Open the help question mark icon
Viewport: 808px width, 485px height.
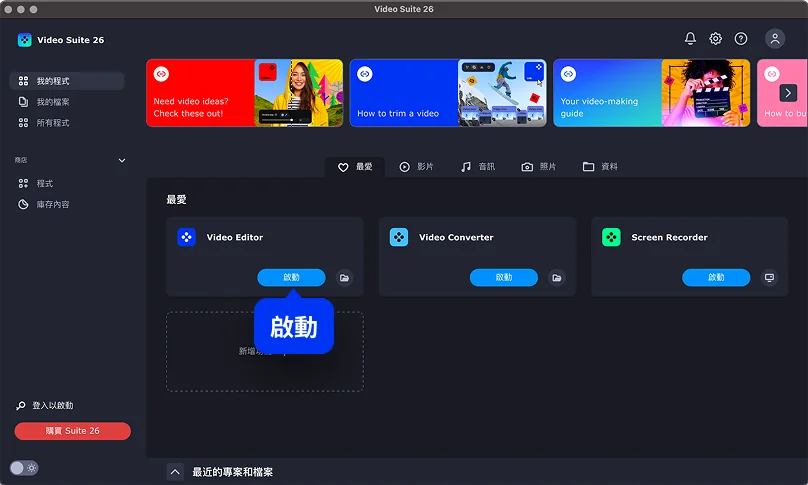(x=740, y=38)
